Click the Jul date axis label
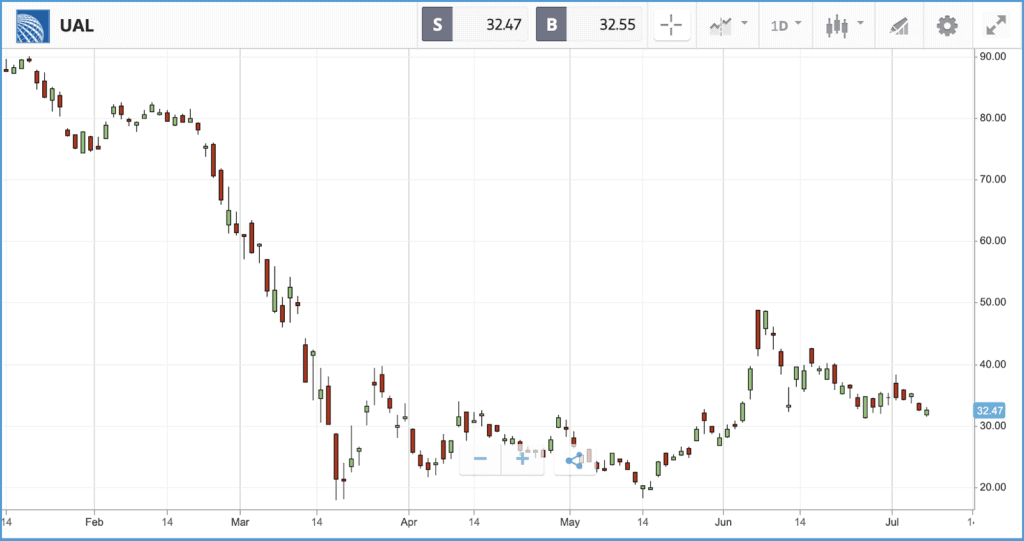The width and height of the screenshot is (1024, 541). (x=891, y=522)
